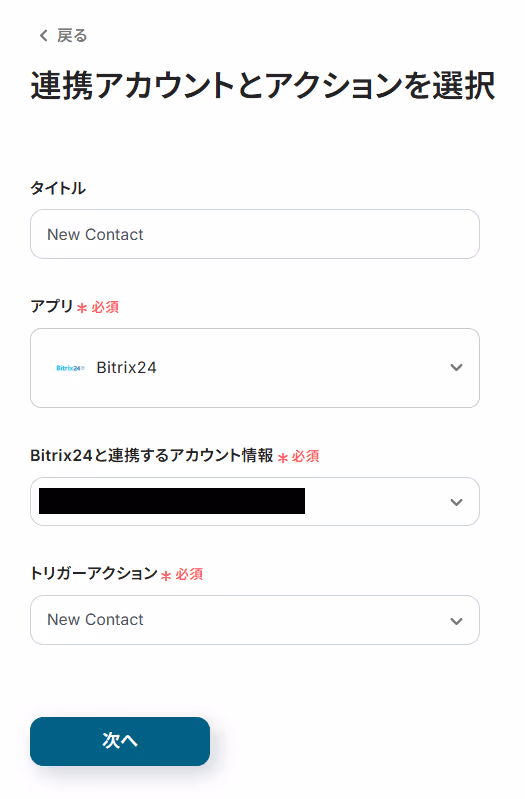Click the red asterisk beside トリガーアクション
The image size is (525, 799).
click(x=166, y=576)
